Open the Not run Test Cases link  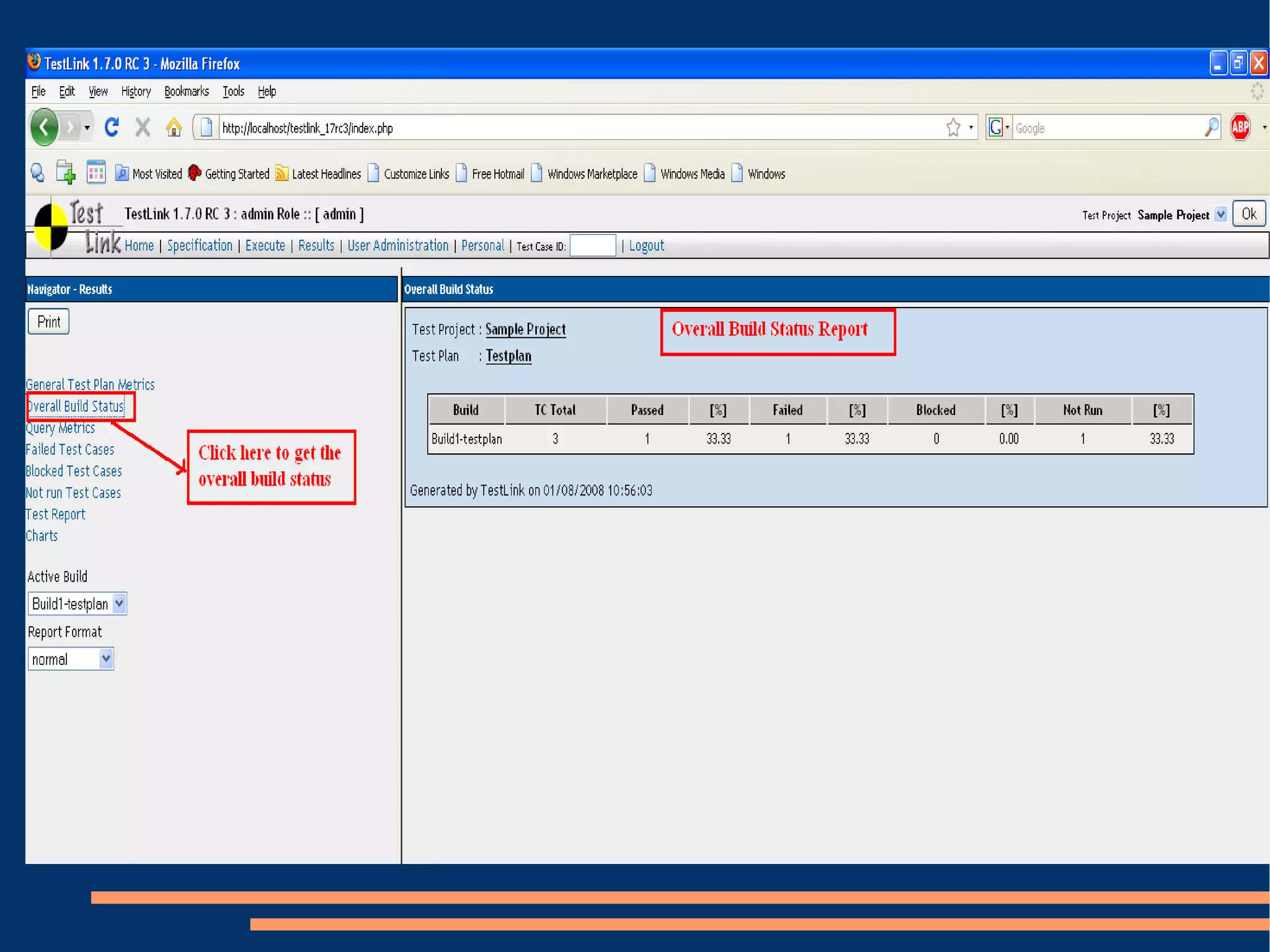pos(73,493)
